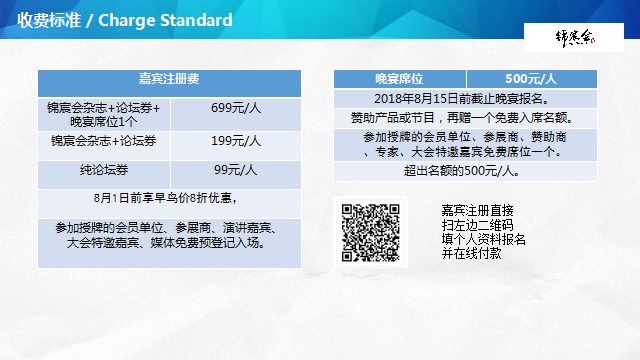Select the 99元/人 price cell

pyautogui.click(x=236, y=175)
